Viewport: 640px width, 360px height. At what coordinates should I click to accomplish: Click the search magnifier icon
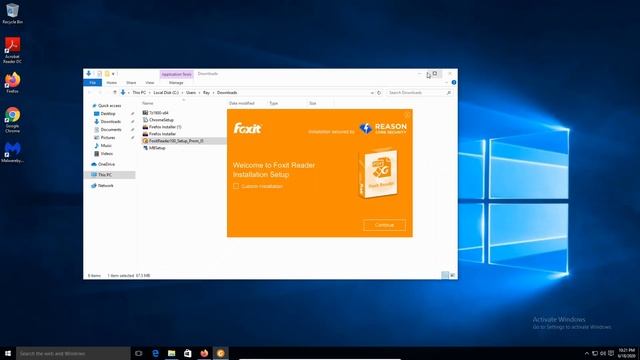449,93
